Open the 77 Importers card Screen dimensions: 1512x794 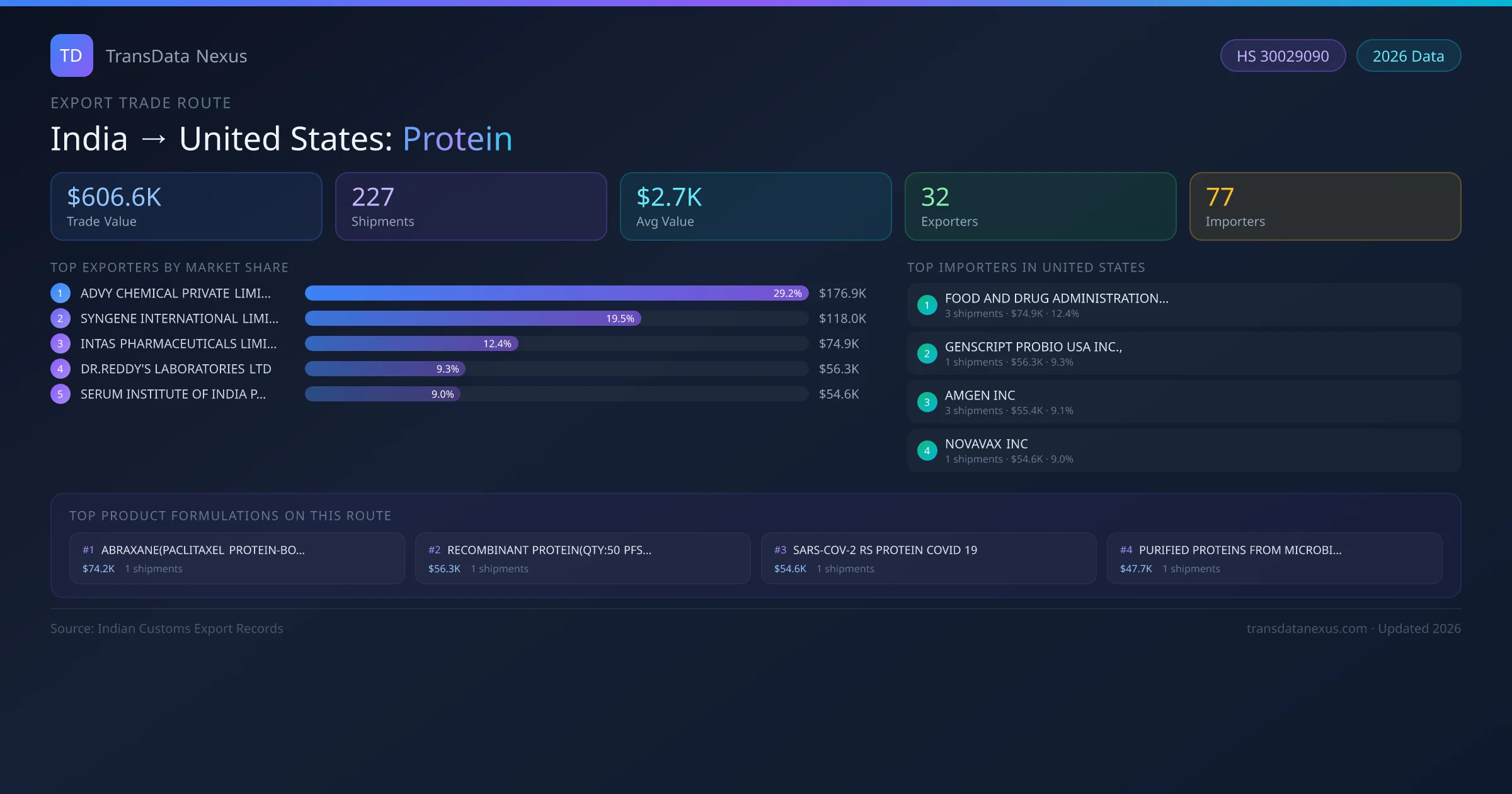click(1325, 207)
